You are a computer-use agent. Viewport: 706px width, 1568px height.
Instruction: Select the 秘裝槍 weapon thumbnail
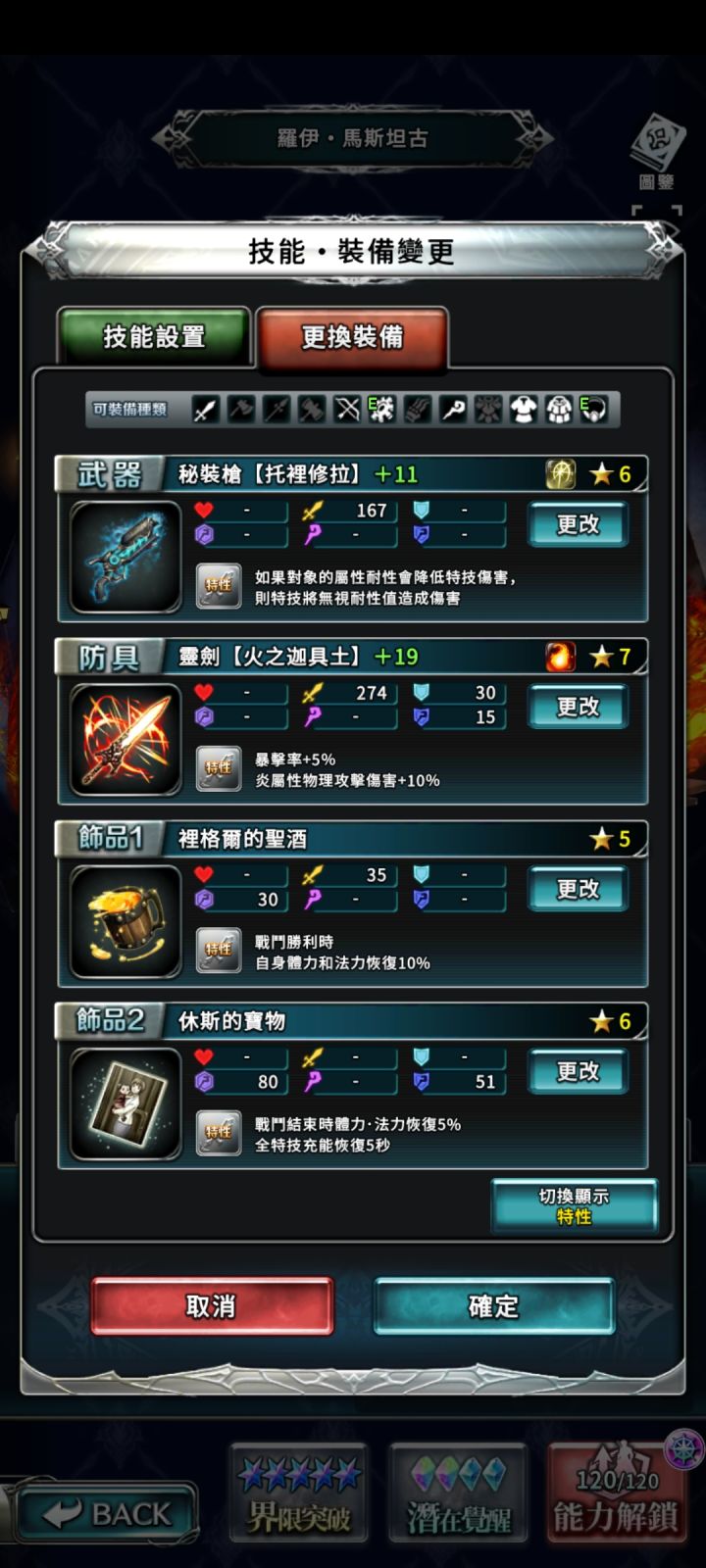[x=126, y=558]
